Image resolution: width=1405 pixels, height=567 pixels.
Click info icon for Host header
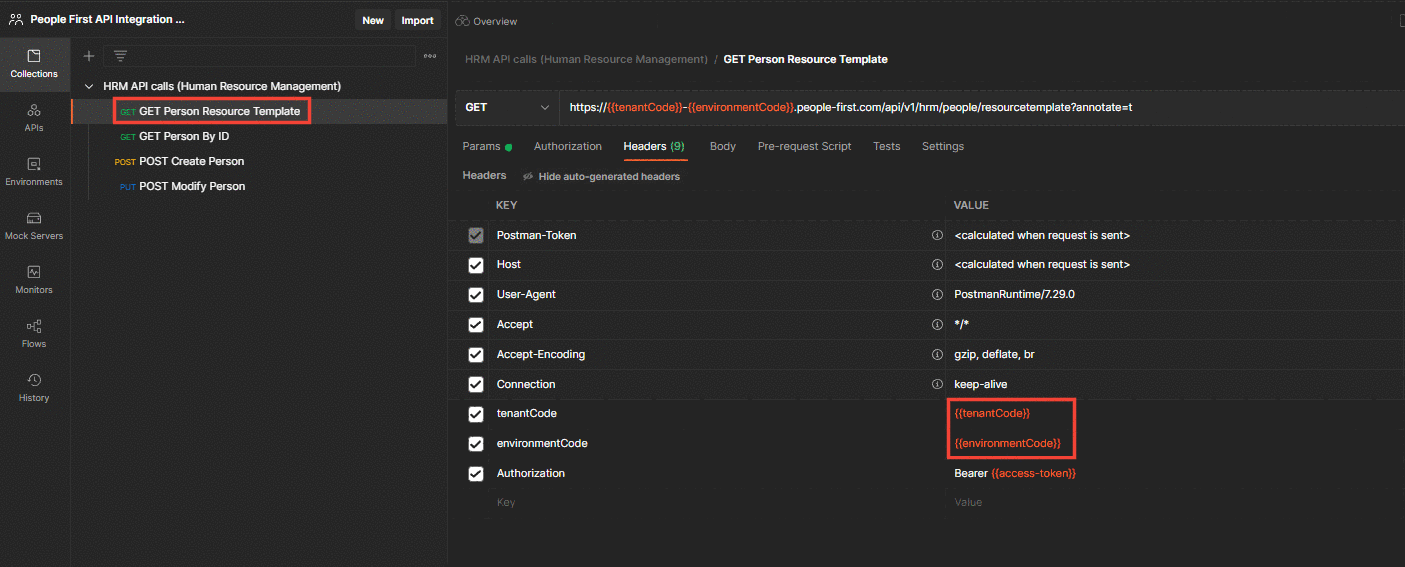point(937,265)
